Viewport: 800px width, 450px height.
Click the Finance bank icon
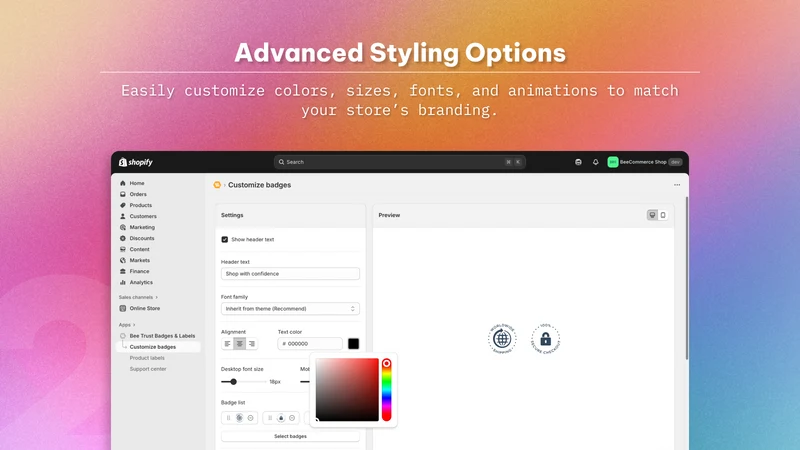point(122,271)
